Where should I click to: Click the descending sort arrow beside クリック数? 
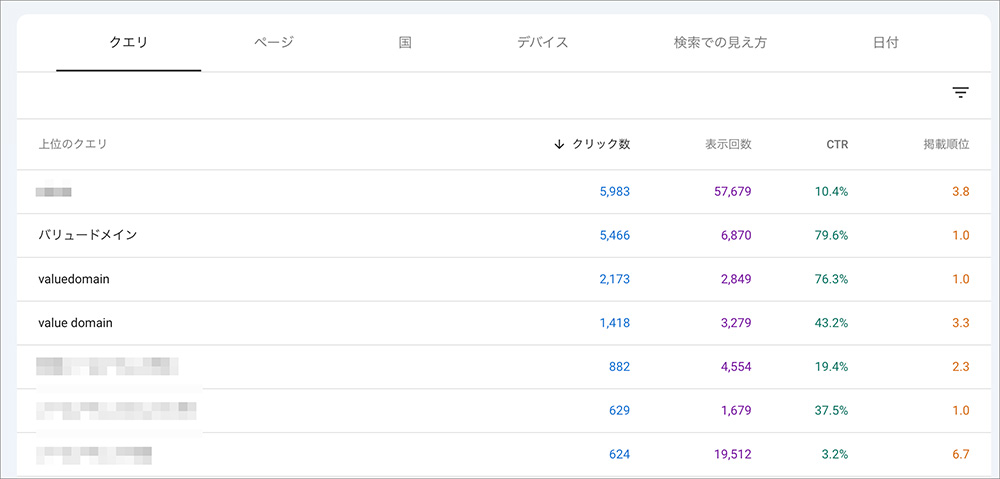(559, 144)
